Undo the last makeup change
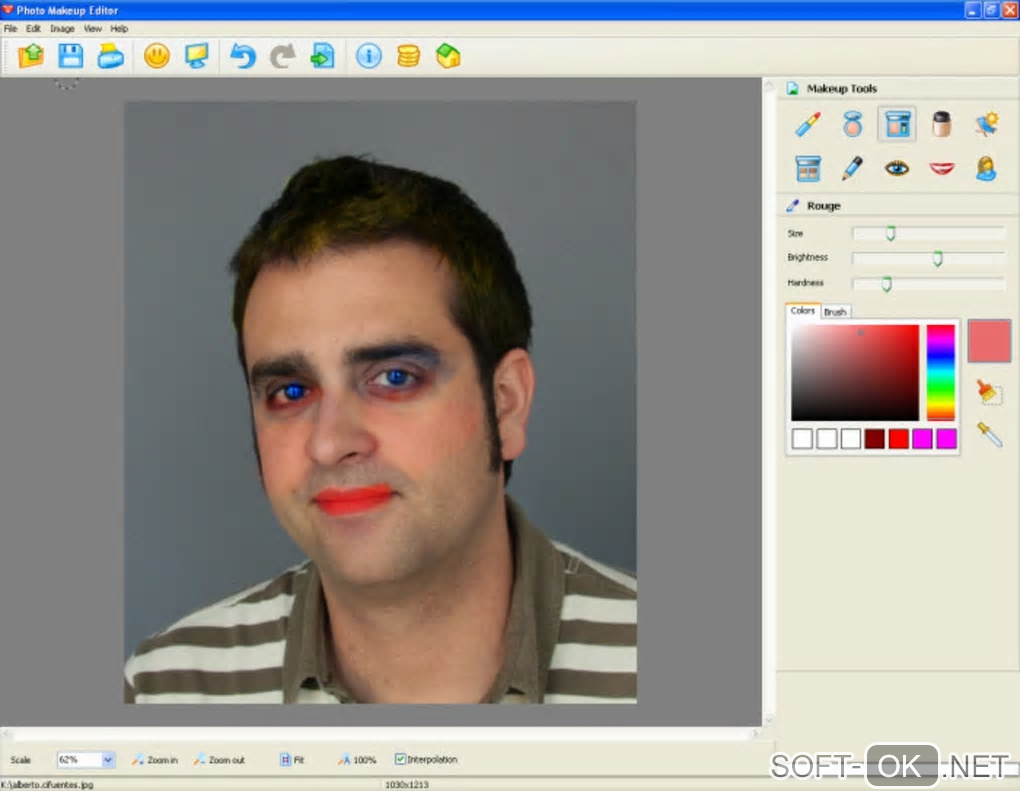Image resolution: width=1020 pixels, height=791 pixels. pos(243,56)
